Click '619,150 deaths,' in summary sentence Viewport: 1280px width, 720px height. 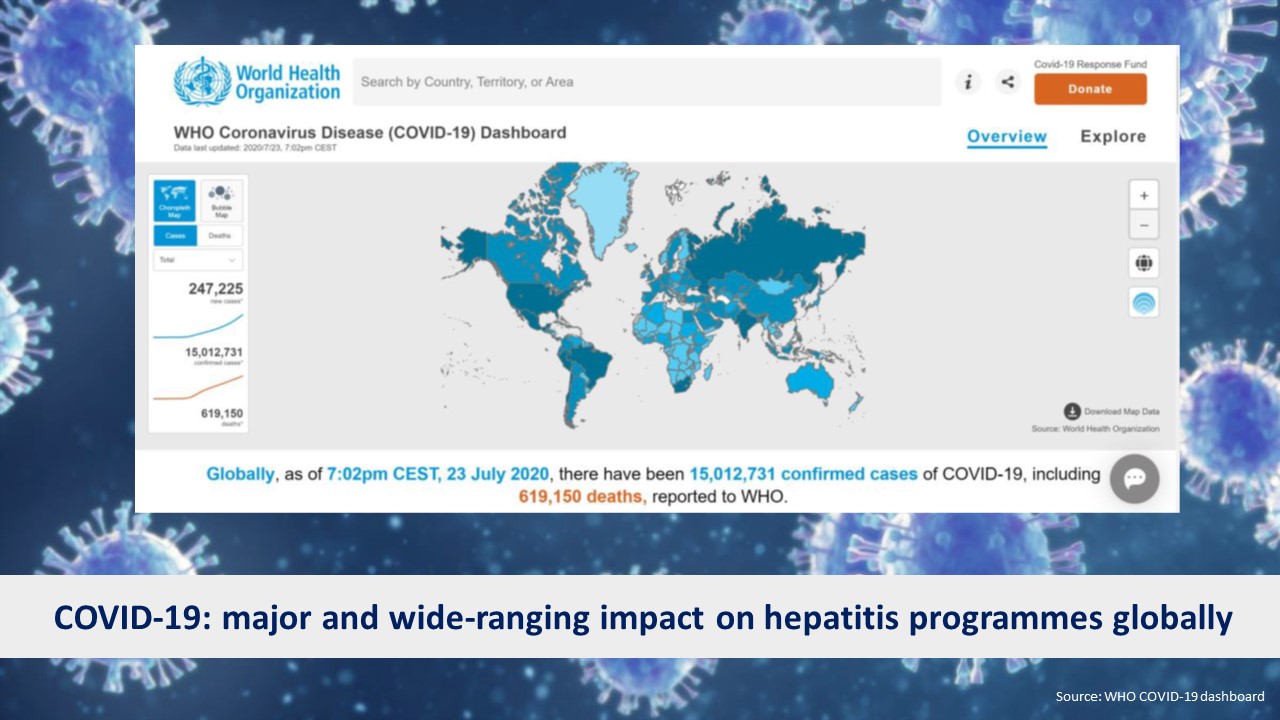click(x=582, y=496)
